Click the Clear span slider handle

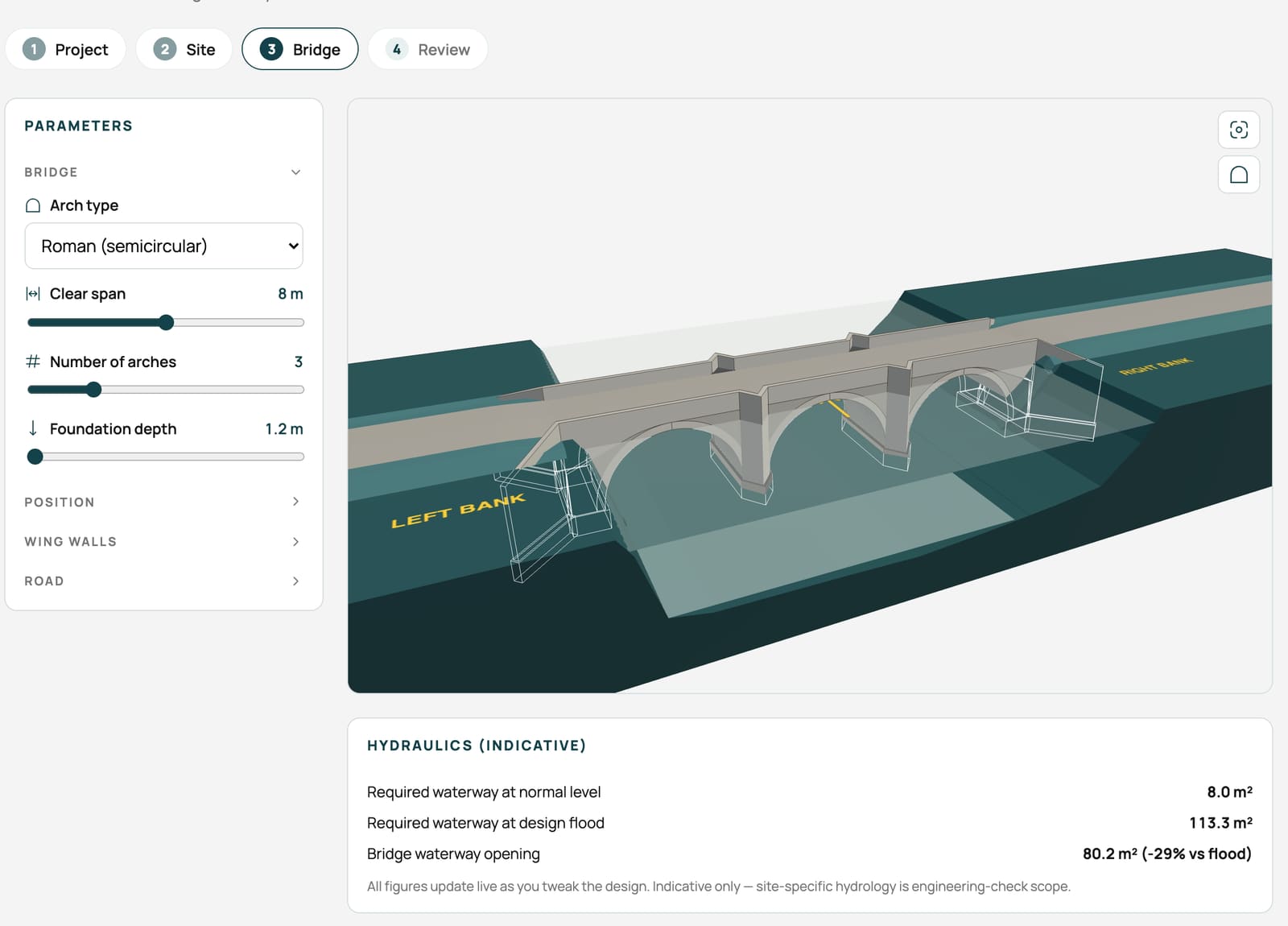(166, 323)
